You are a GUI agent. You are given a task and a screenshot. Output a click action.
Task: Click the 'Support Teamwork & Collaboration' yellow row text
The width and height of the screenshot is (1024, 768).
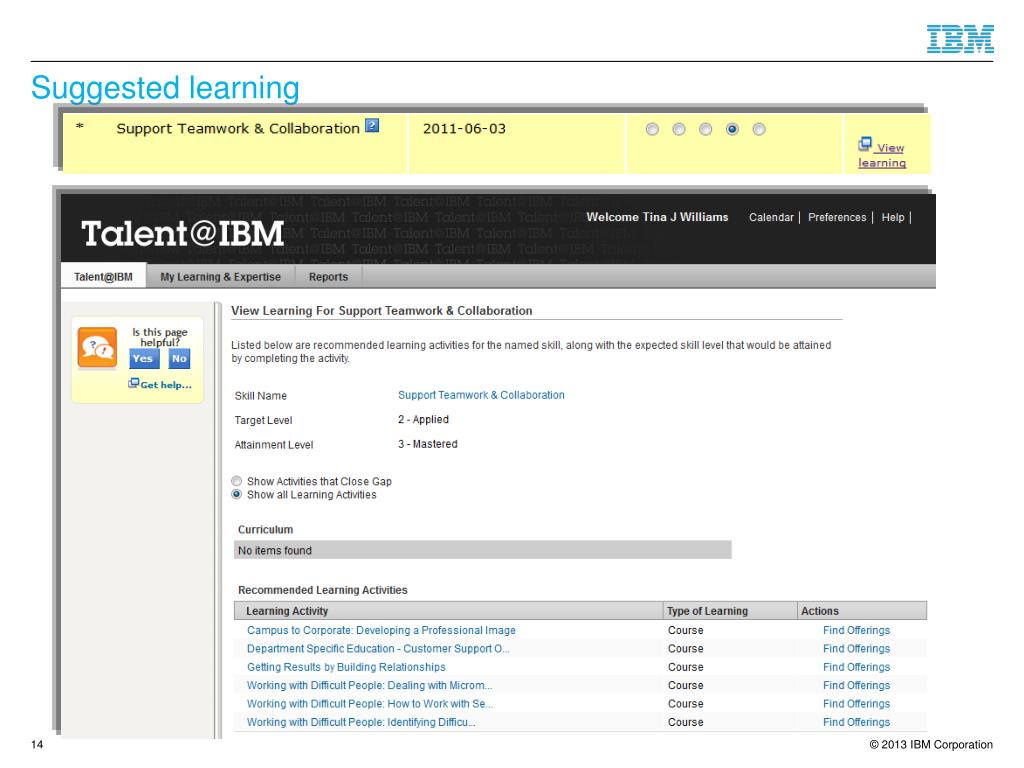[238, 129]
